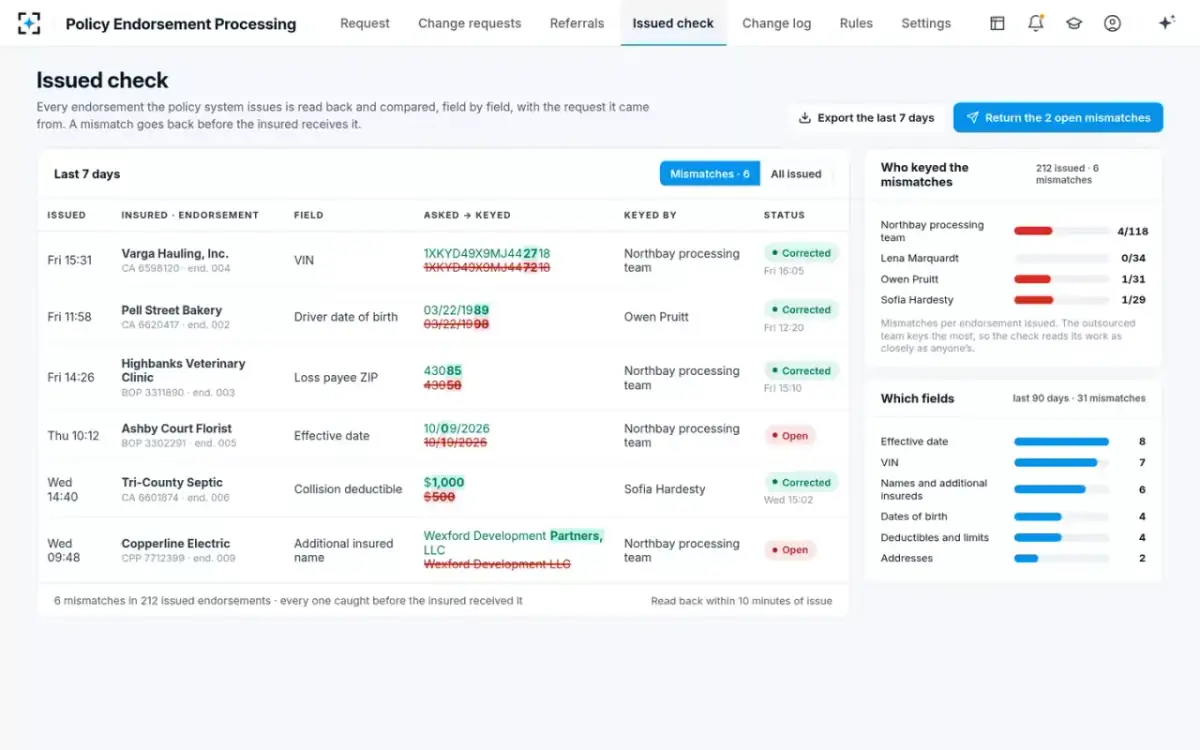
Task: Click the Effective date bar in Which fields
Action: pos(1061,442)
